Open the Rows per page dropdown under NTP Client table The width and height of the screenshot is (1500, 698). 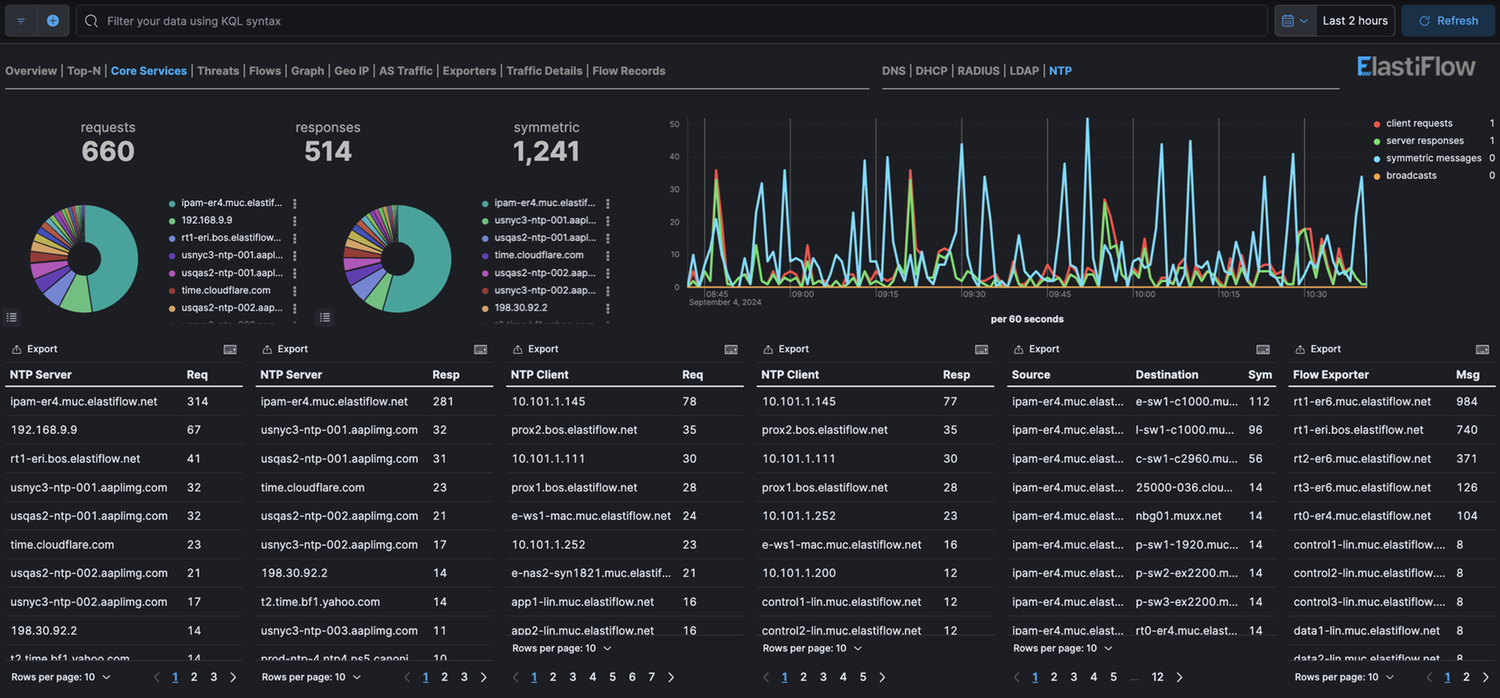pos(560,648)
